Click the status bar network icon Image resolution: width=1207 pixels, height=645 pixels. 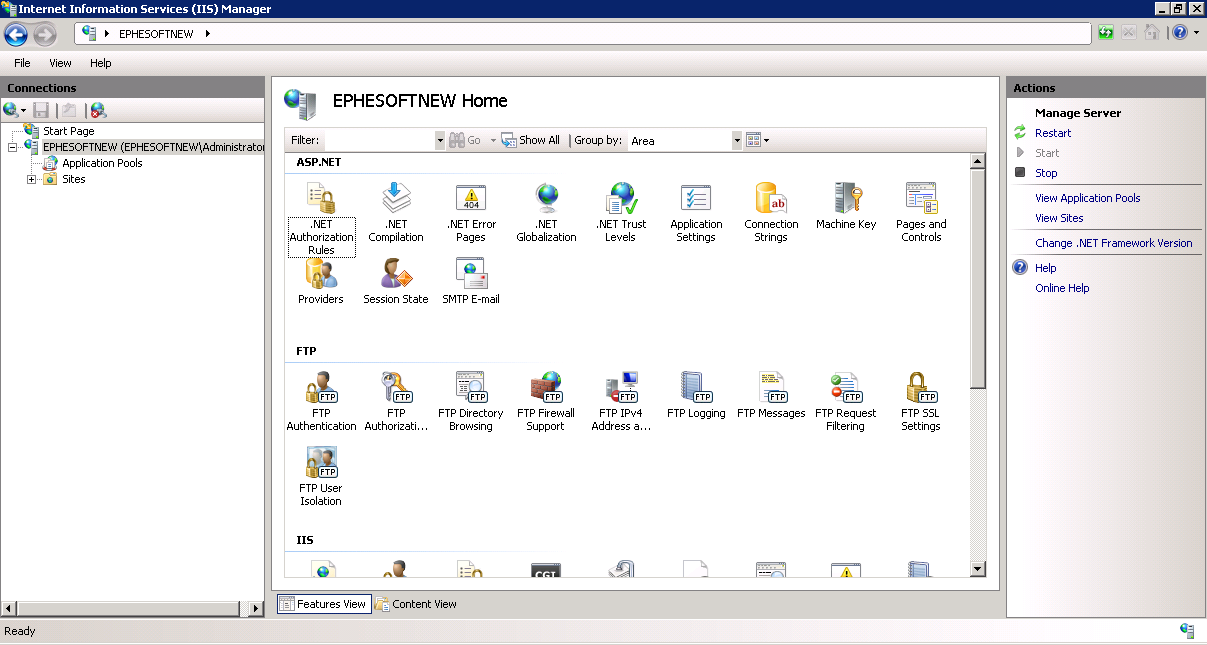(x=1187, y=631)
